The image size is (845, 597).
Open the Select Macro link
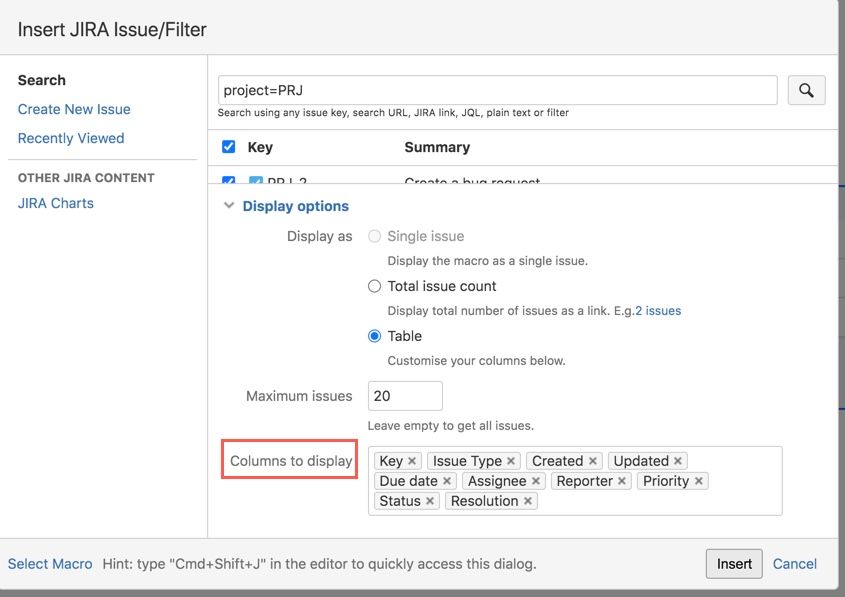(50, 564)
